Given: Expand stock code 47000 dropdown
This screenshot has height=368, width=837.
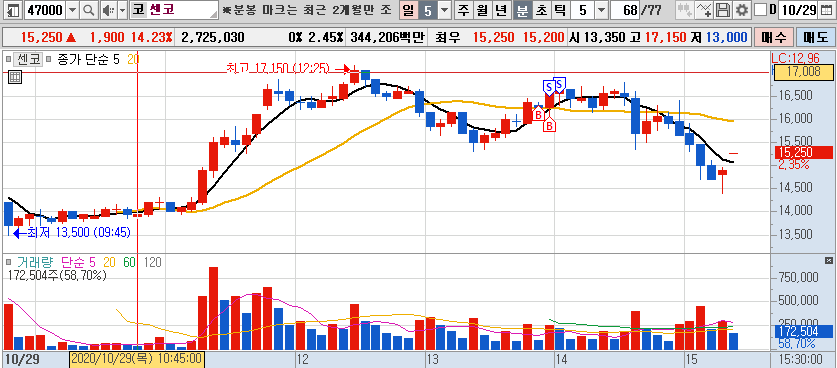Looking at the screenshot, I should [x=73, y=10].
